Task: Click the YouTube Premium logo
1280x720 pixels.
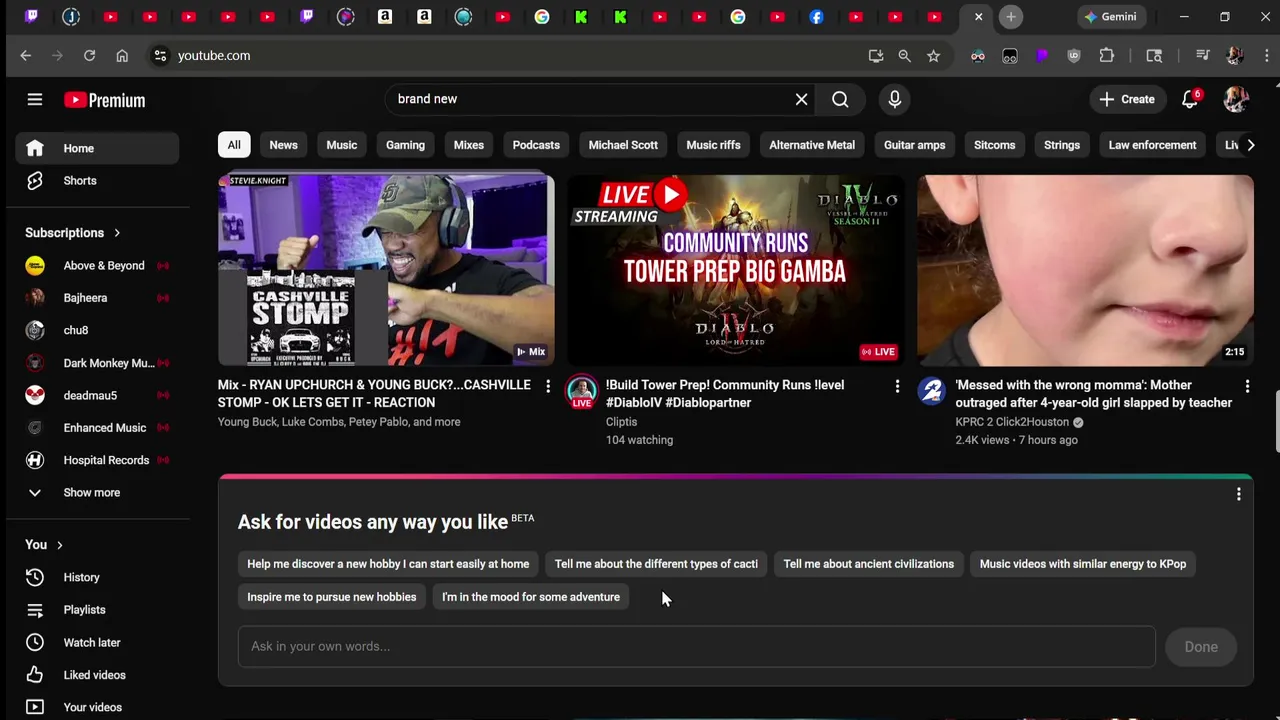Action: tap(105, 100)
